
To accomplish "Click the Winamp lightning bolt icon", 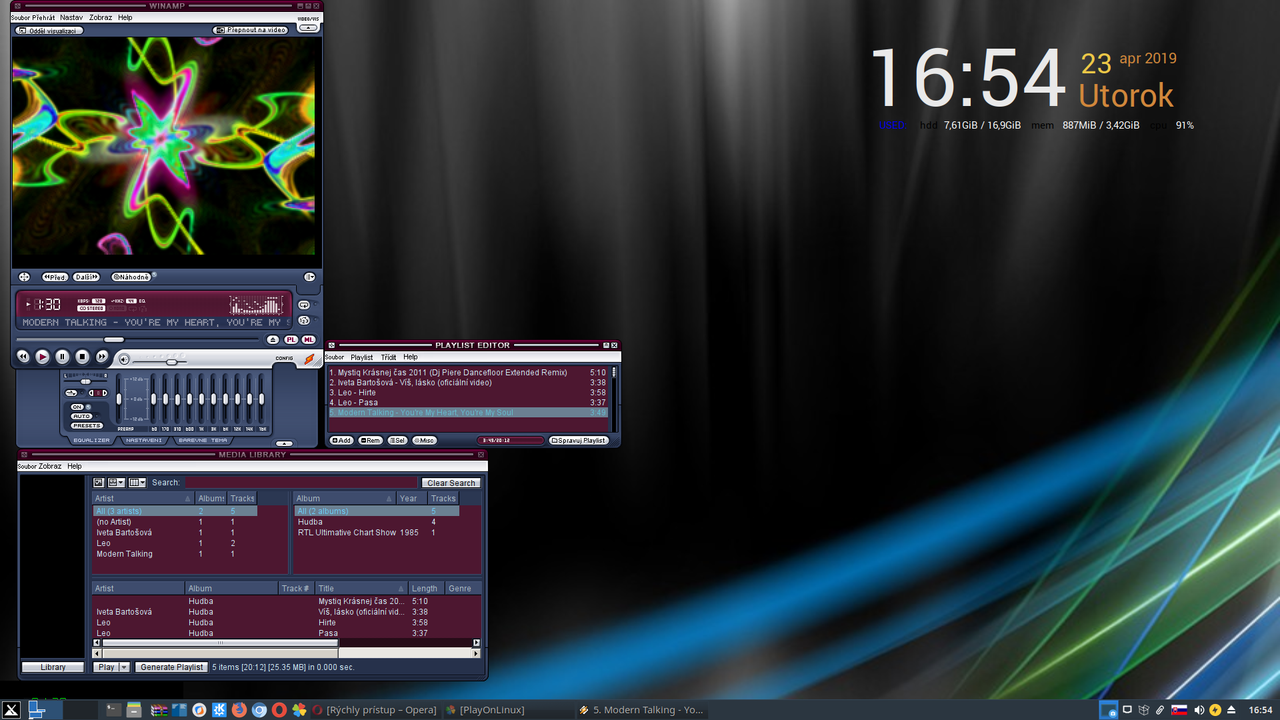I will 309,359.
